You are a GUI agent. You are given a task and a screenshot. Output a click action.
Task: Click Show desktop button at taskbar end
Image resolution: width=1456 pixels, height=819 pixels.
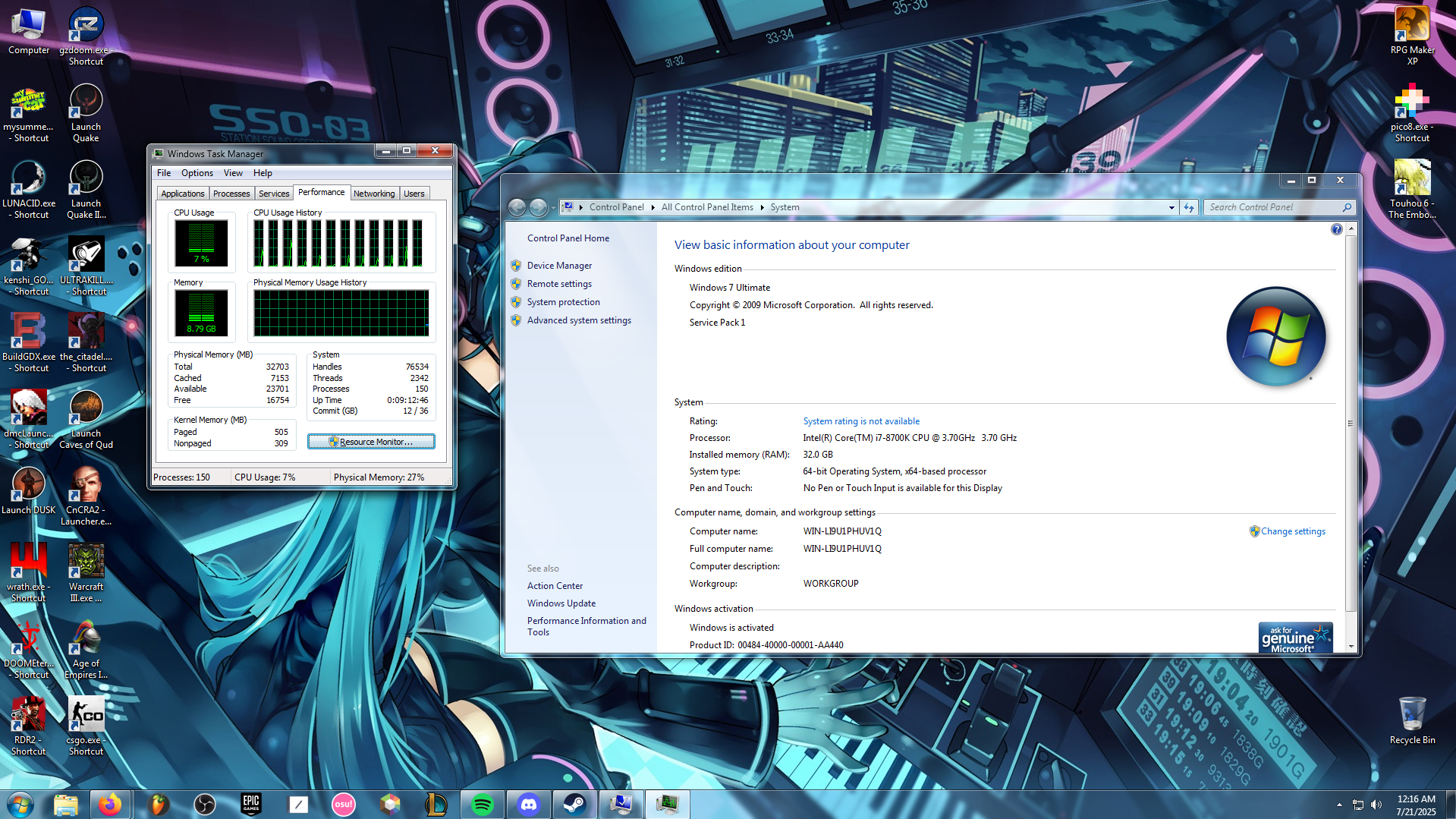coord(1451,805)
